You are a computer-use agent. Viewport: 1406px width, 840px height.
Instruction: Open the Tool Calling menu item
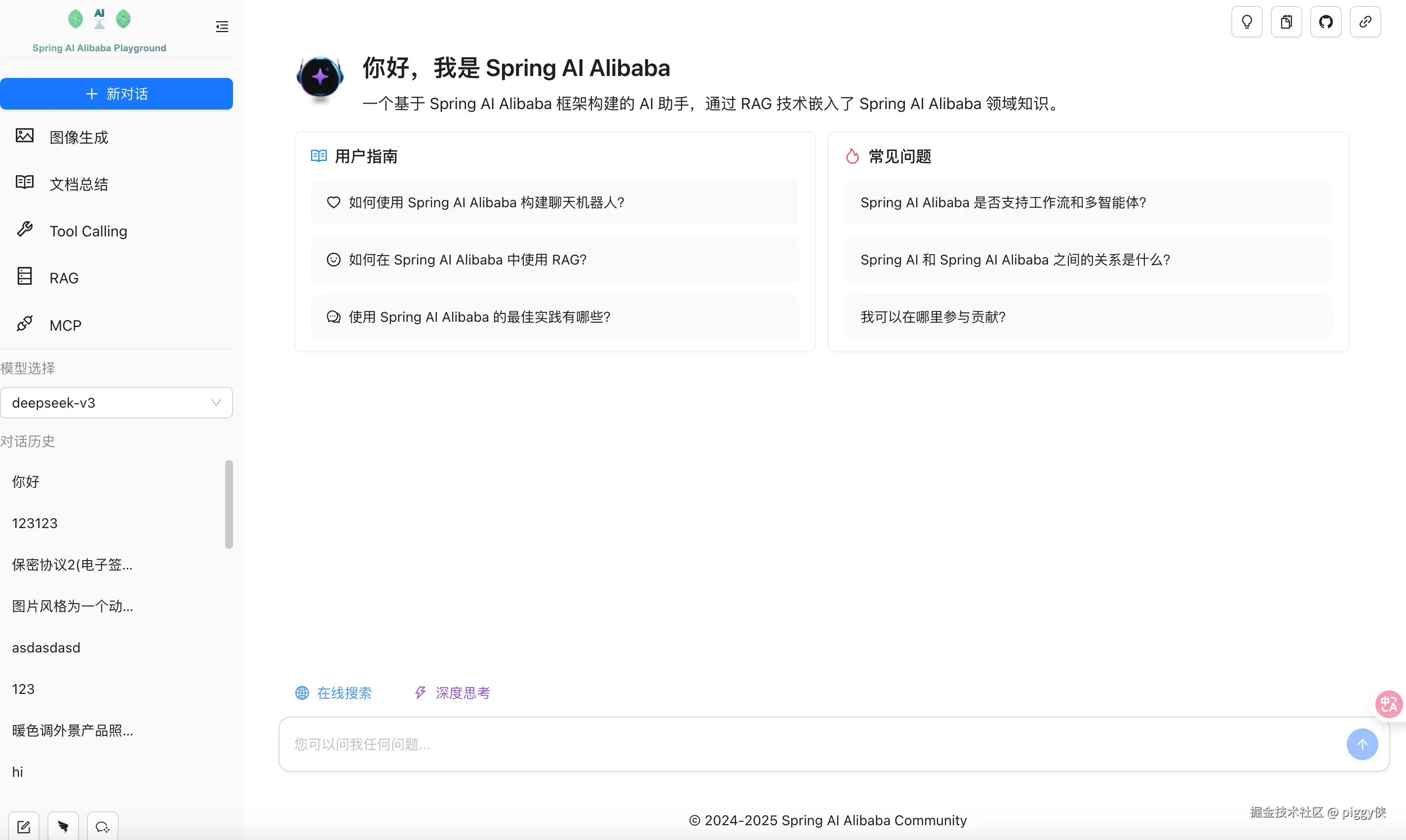(x=117, y=230)
